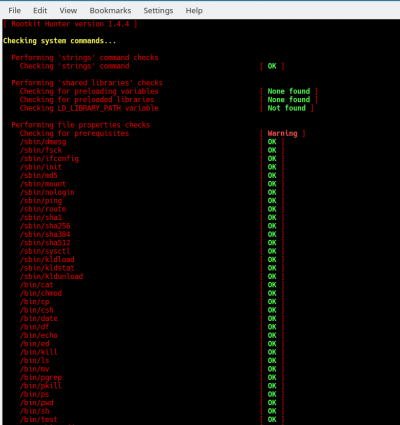Image resolution: width=400 pixels, height=425 pixels.
Task: Click the 'Not found' status text
Action: coord(287,108)
